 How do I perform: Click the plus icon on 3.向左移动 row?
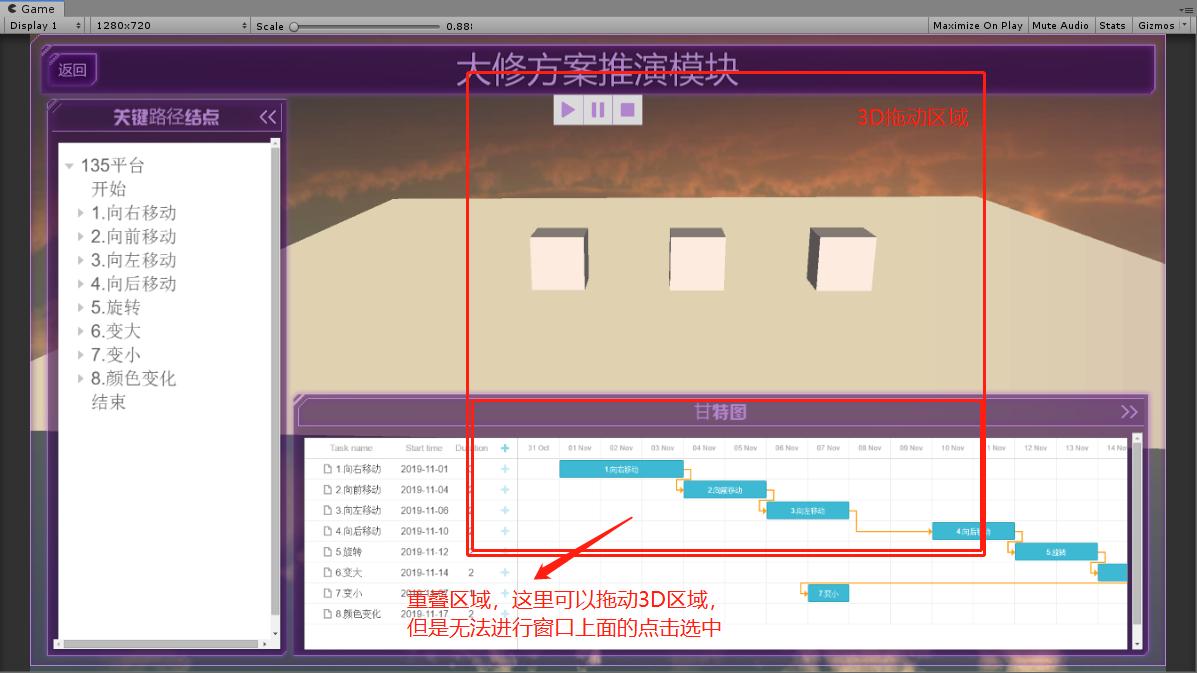pos(505,510)
